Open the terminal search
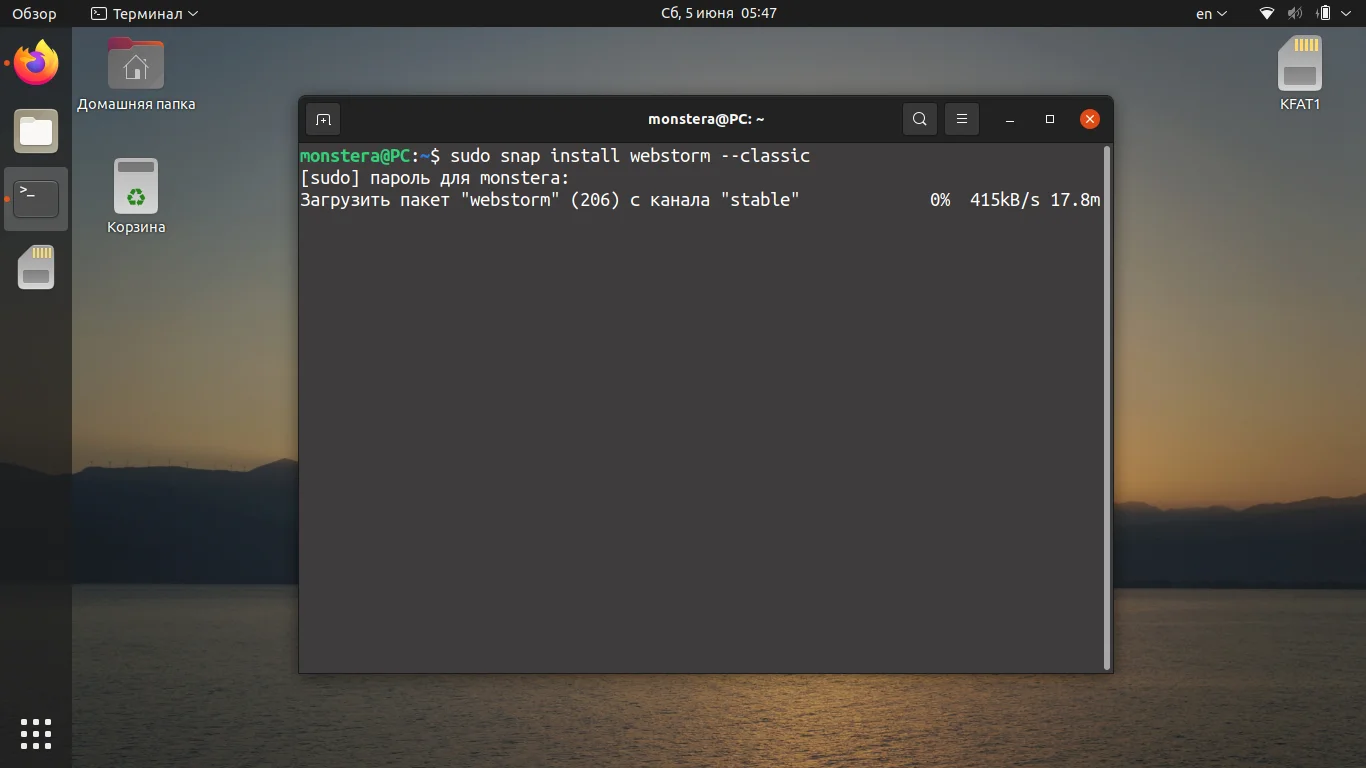This screenshot has width=1366, height=768. pyautogui.click(x=919, y=119)
